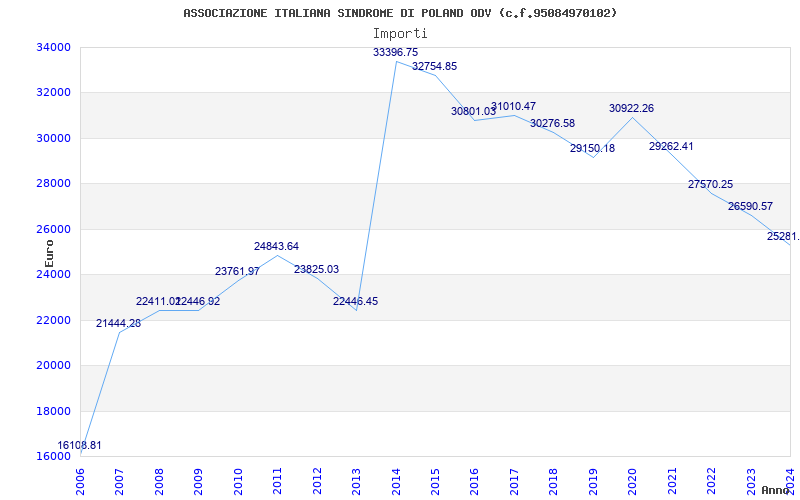Select the 30276.58 data label
Image resolution: width=800 pixels, height=500 pixels.
coord(553,123)
